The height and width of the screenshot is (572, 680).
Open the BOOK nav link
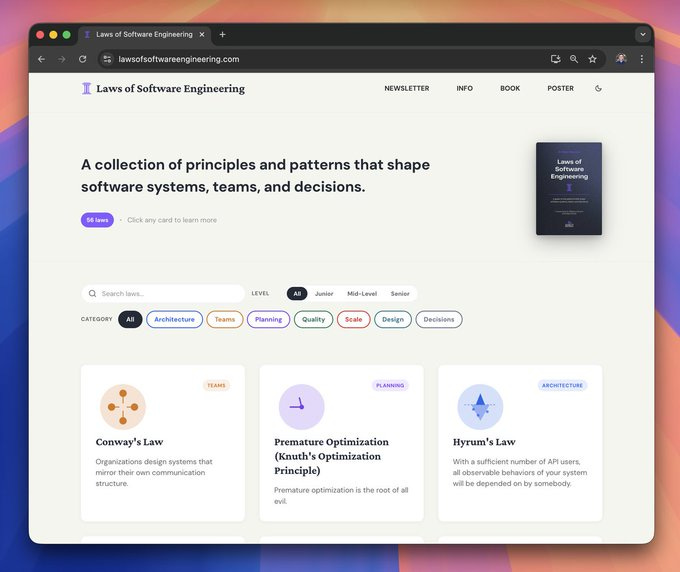510,88
